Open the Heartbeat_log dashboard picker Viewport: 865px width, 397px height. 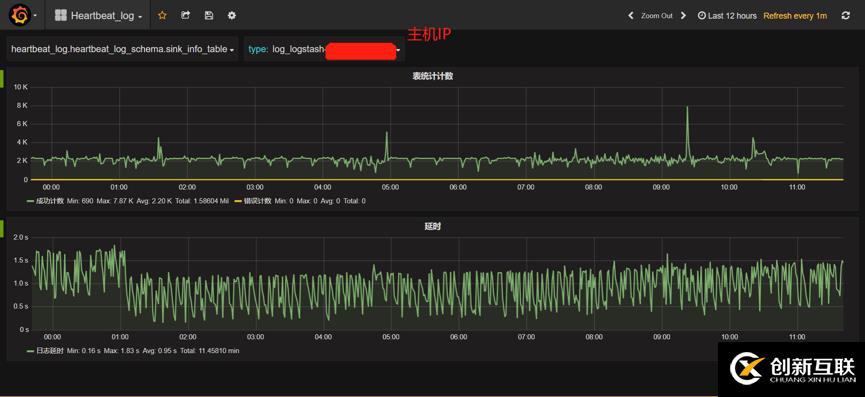click(x=98, y=16)
